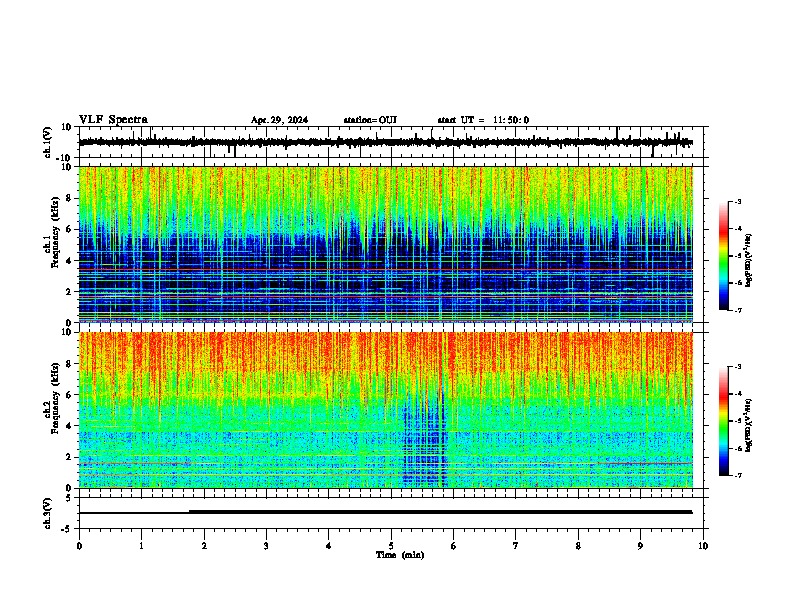This screenshot has width=792, height=612.
Task: Click the "VLF Spectra" plot title
Action: click(113, 120)
